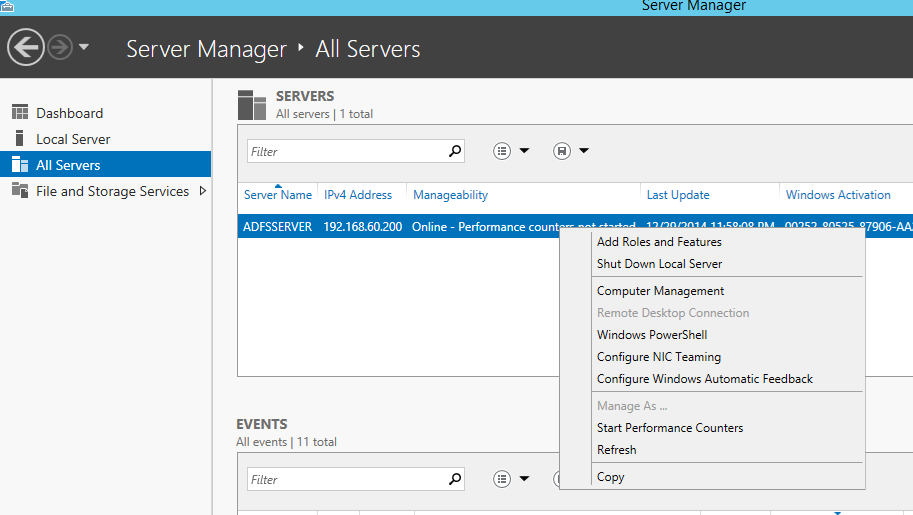Open the Dashboard page

tap(69, 113)
